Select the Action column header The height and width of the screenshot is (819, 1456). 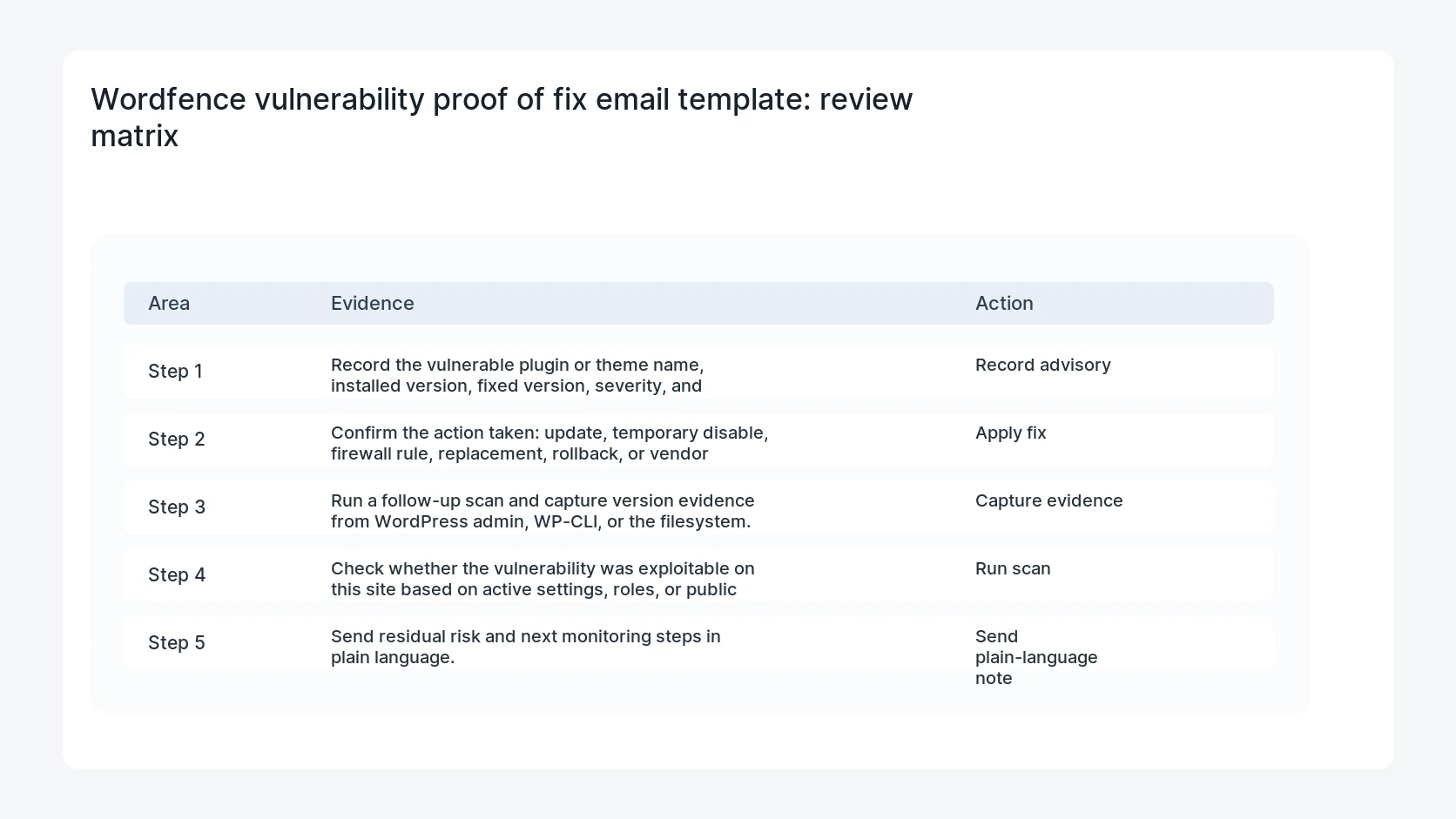(1004, 303)
